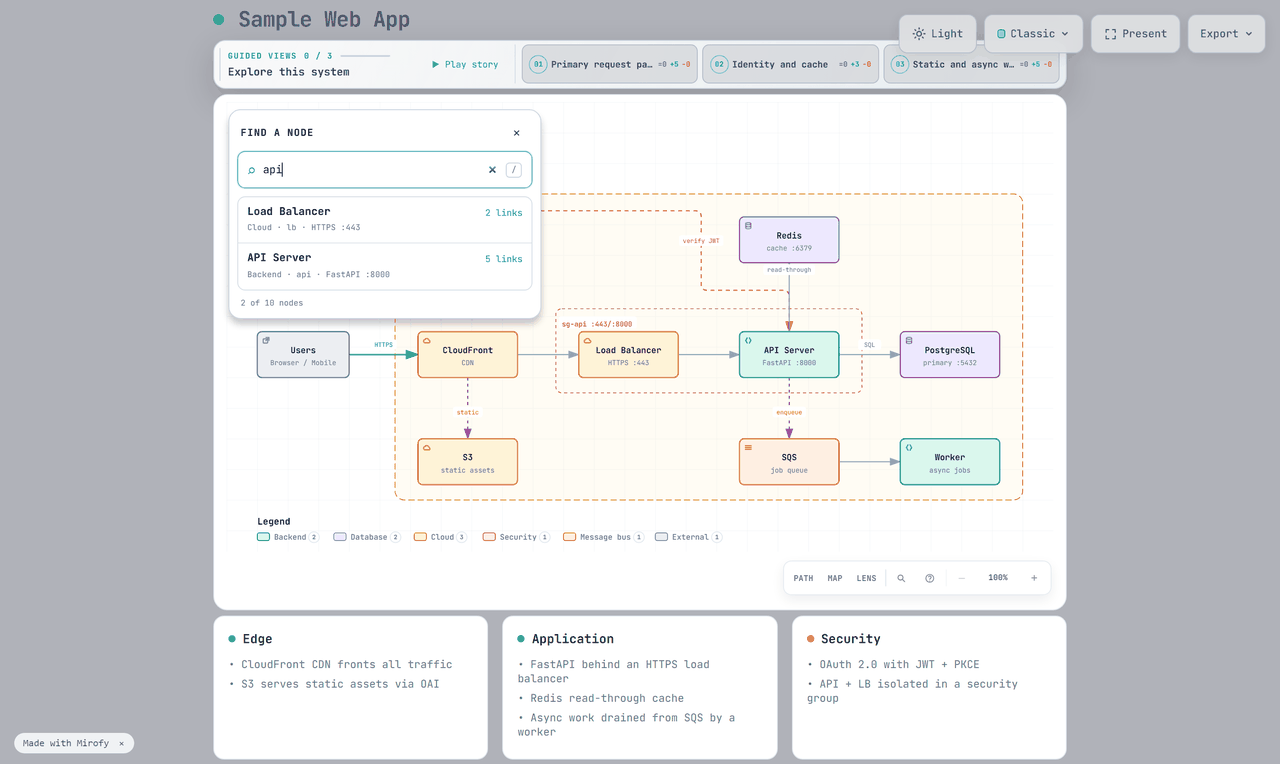The image size is (1280, 764).
Task: Select the Worker async jobs node
Action: coord(950,462)
